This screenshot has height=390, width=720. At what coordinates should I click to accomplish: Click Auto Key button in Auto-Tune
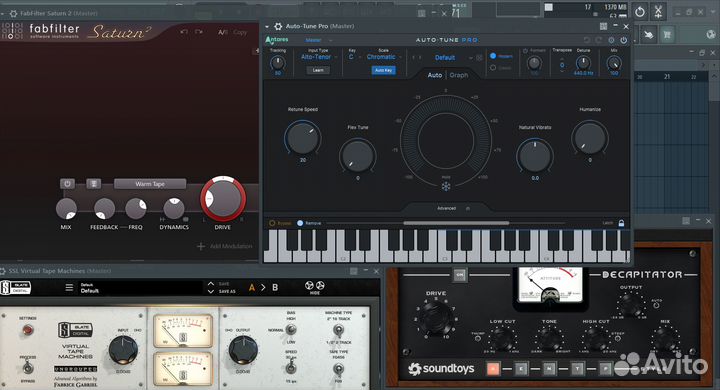[383, 70]
